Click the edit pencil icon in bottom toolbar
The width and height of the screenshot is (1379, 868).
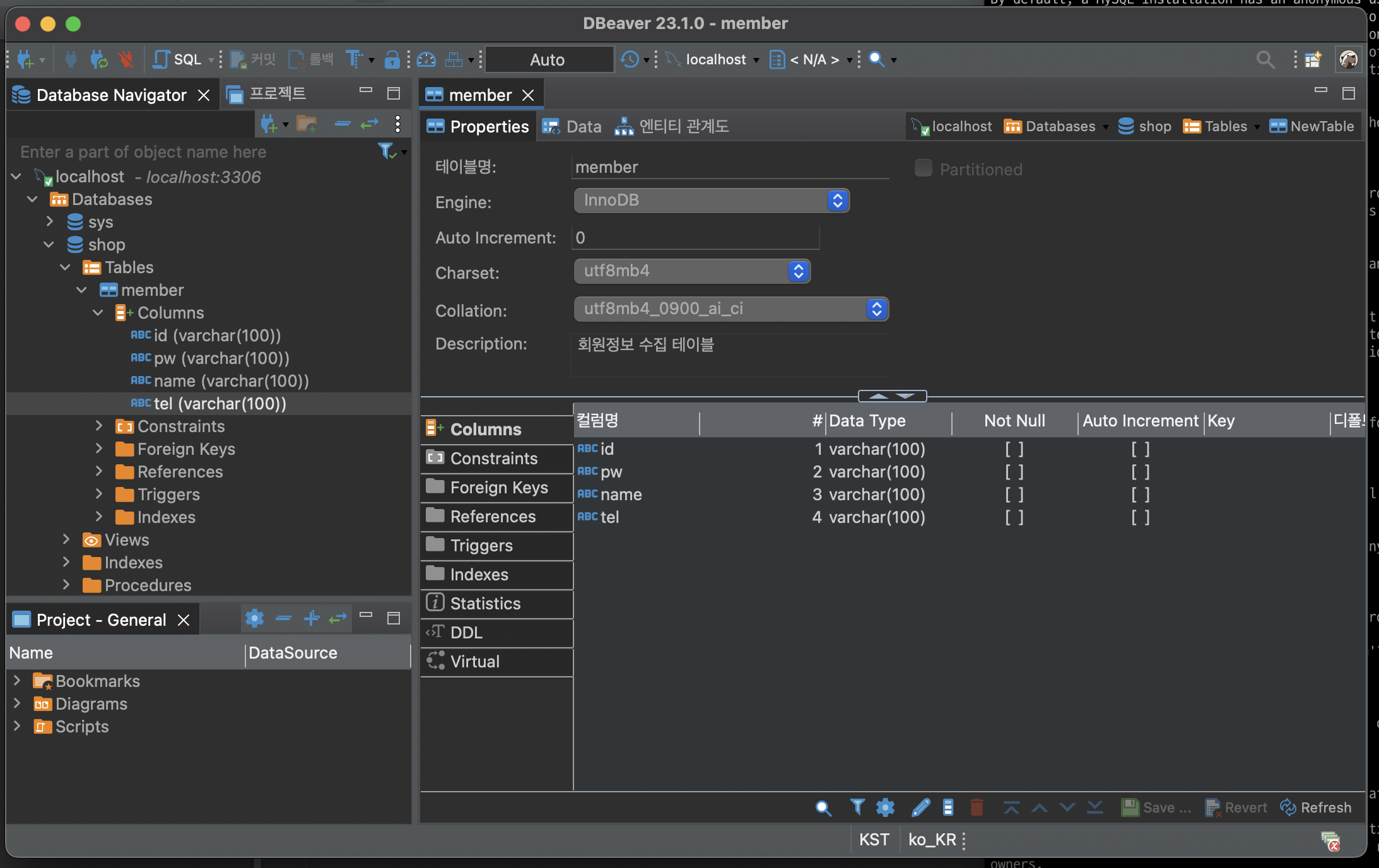pyautogui.click(x=920, y=807)
